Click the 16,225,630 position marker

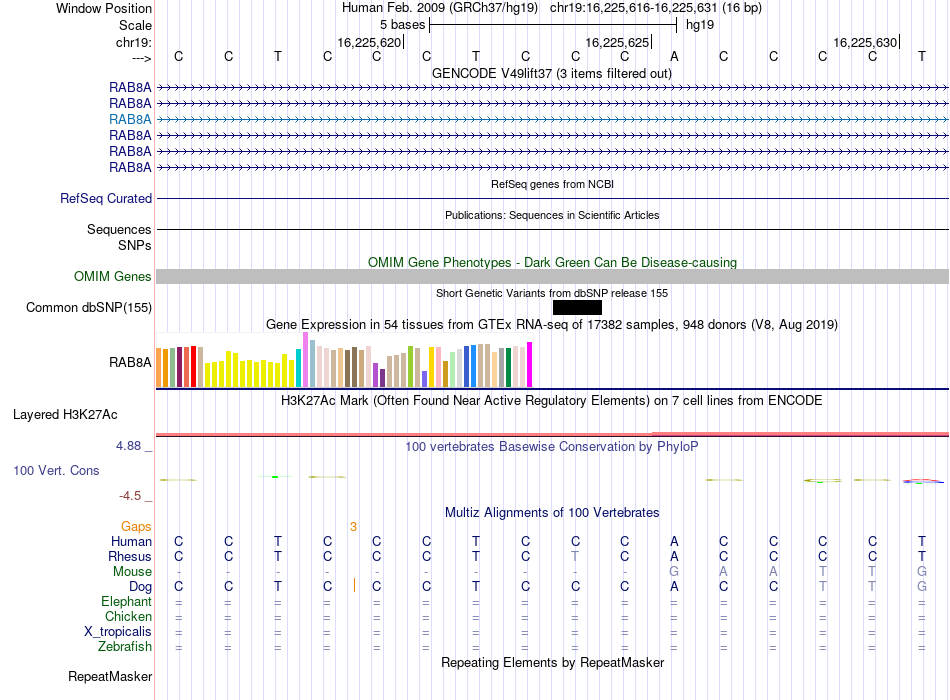(x=865, y=42)
